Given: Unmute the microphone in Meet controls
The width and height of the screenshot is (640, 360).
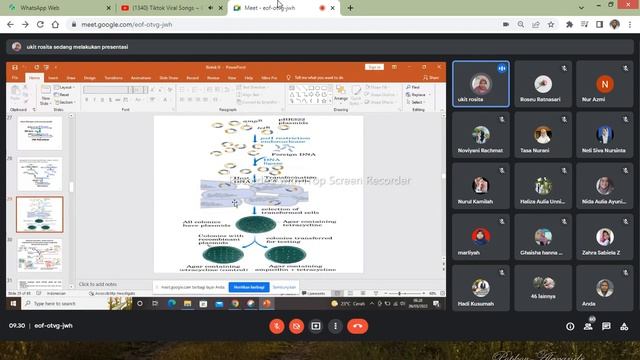Looking at the screenshot, I should pyautogui.click(x=277, y=326).
